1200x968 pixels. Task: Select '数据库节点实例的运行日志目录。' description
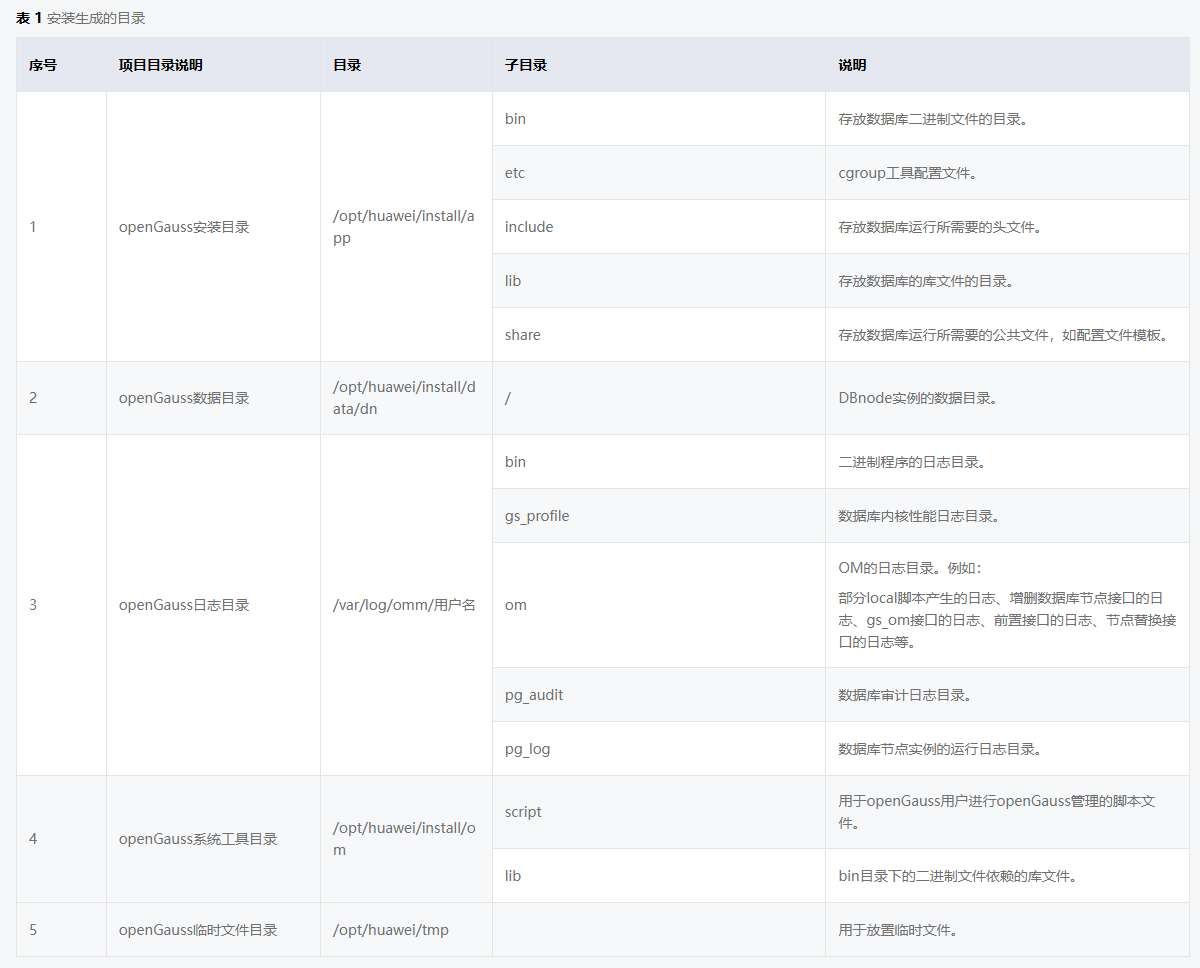[x=940, y=749]
